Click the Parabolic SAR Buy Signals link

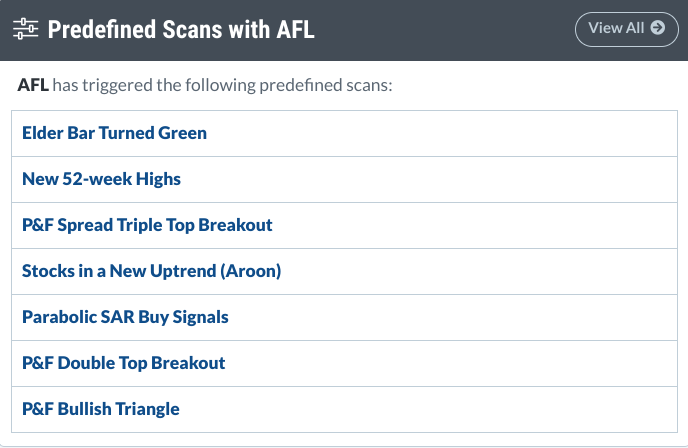coord(125,317)
